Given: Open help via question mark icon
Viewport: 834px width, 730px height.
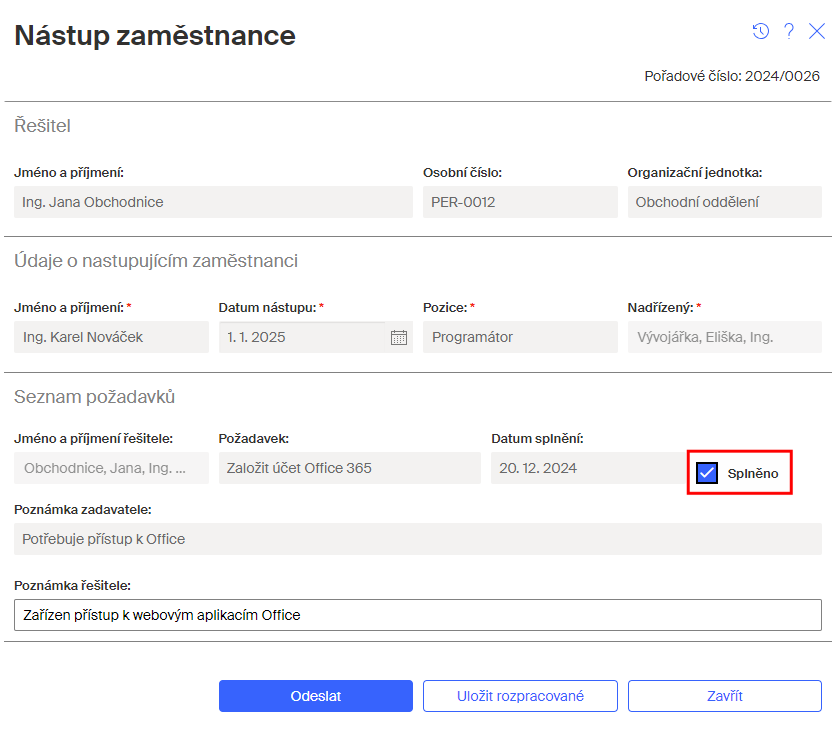Looking at the screenshot, I should coord(789,31).
